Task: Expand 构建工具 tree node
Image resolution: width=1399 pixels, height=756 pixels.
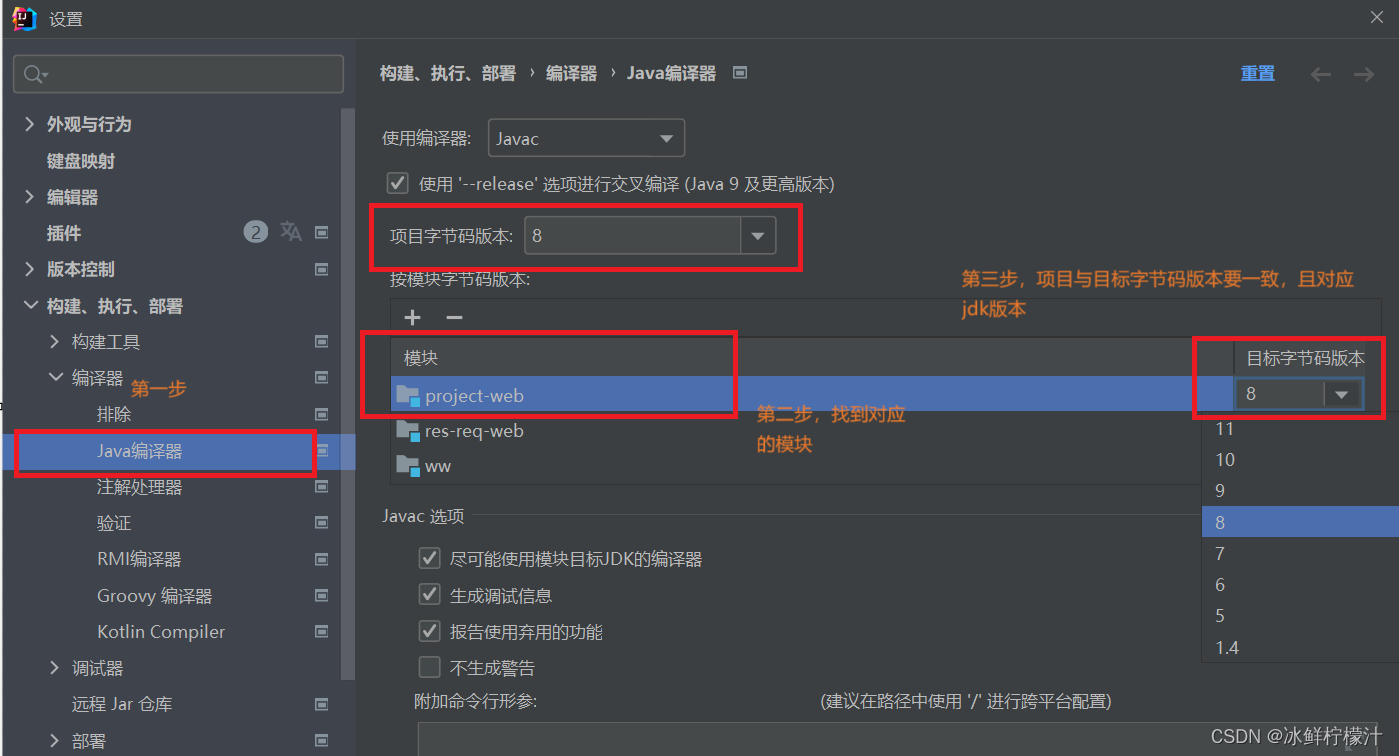Action: coord(55,342)
